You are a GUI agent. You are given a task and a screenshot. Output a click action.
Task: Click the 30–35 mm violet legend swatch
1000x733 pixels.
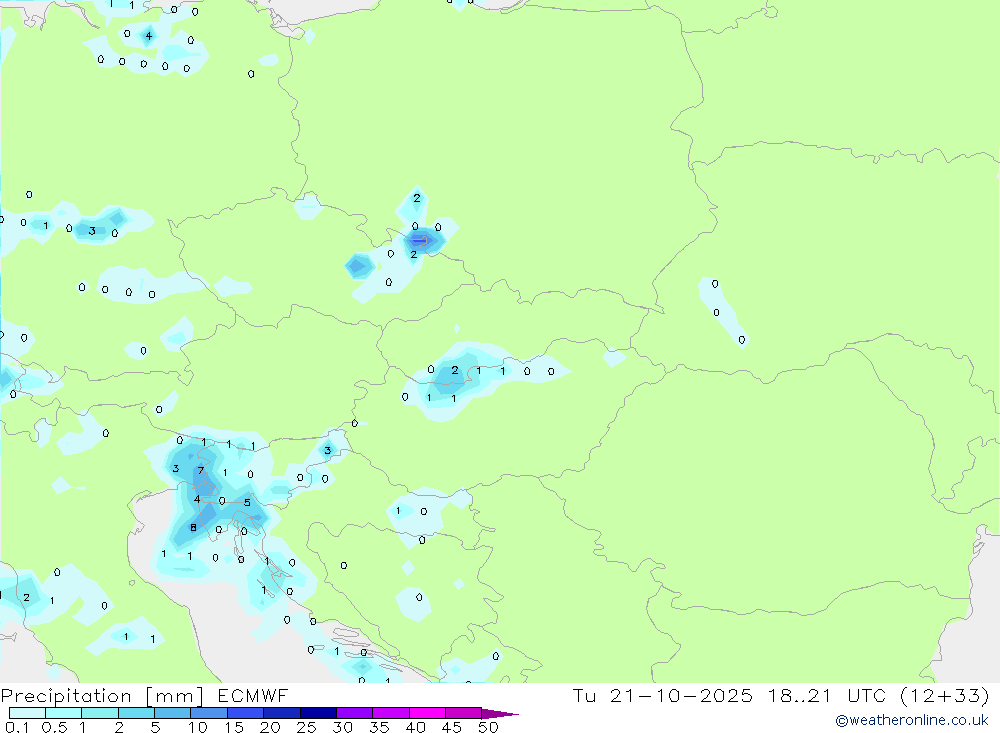click(x=355, y=713)
